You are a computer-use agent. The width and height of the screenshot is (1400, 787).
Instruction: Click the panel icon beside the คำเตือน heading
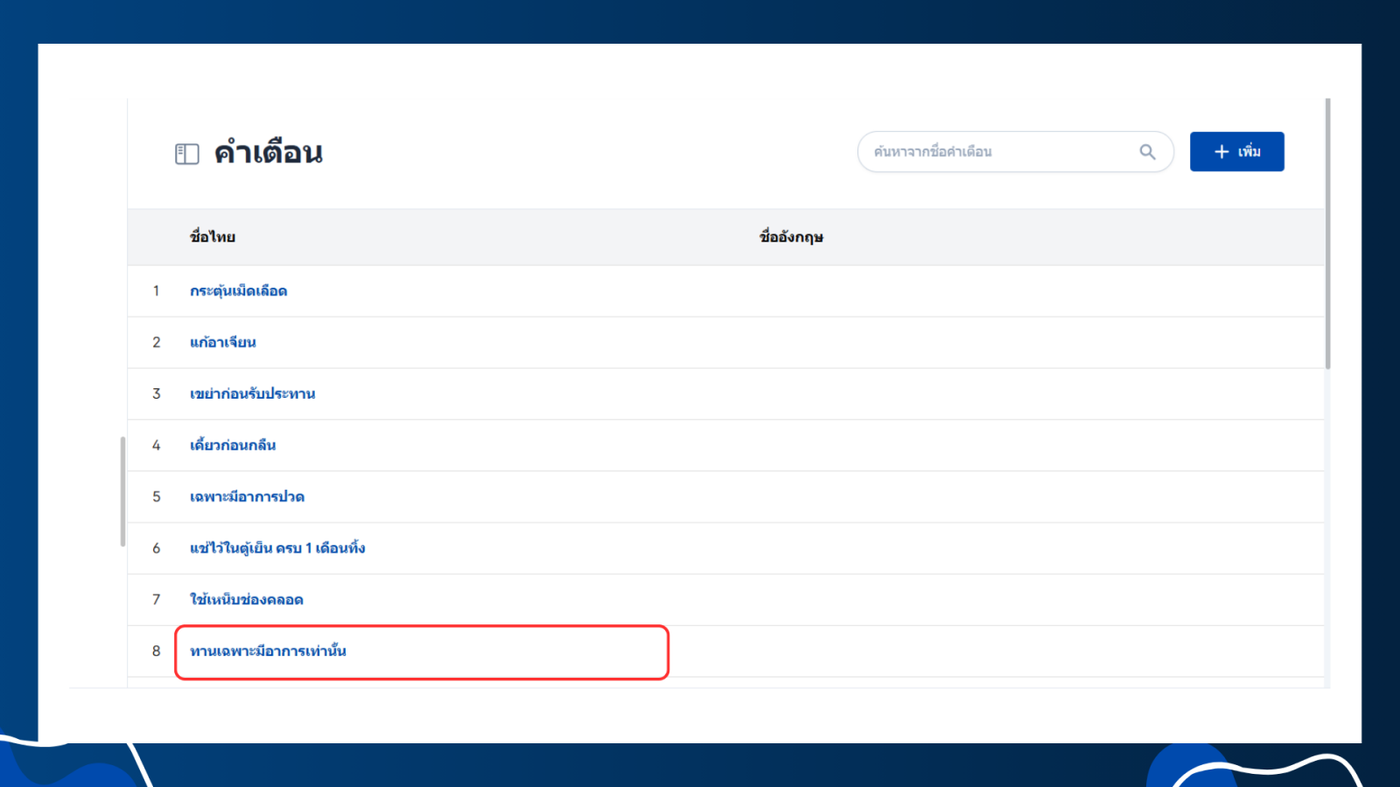(x=187, y=154)
